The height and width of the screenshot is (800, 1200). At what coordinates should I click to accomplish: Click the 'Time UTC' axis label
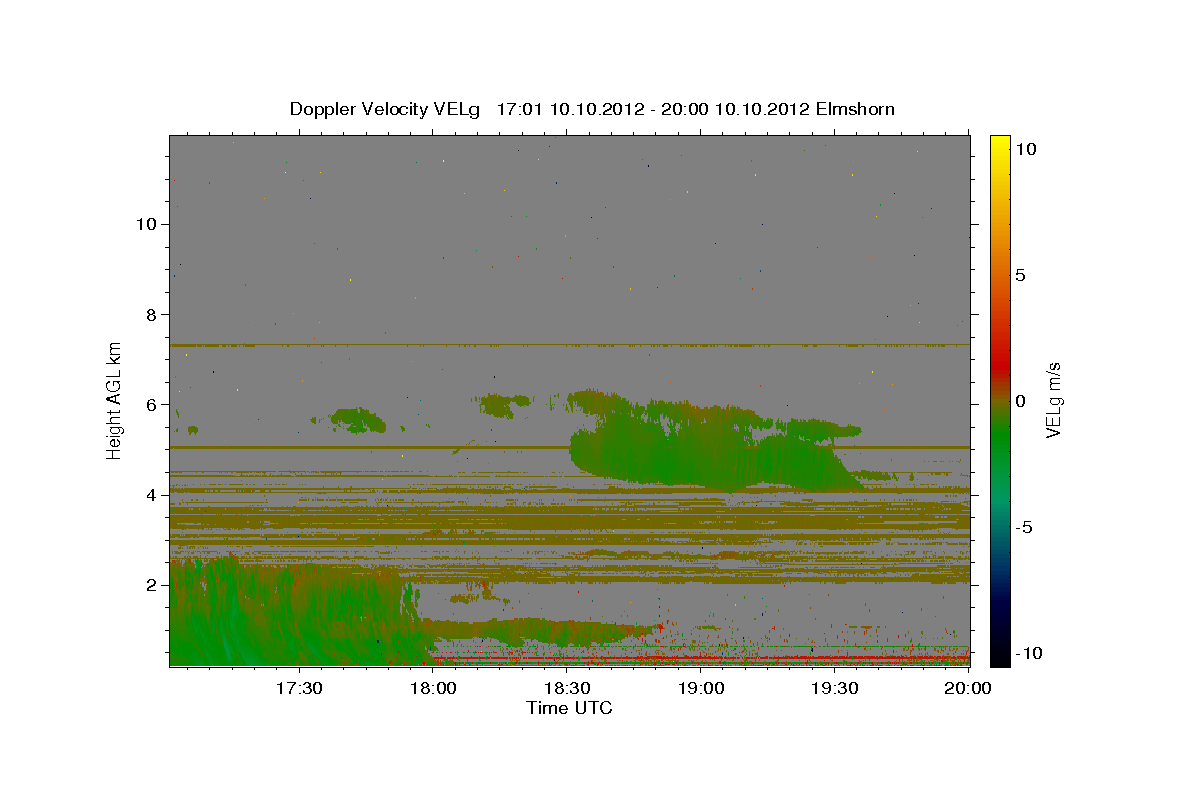click(569, 708)
